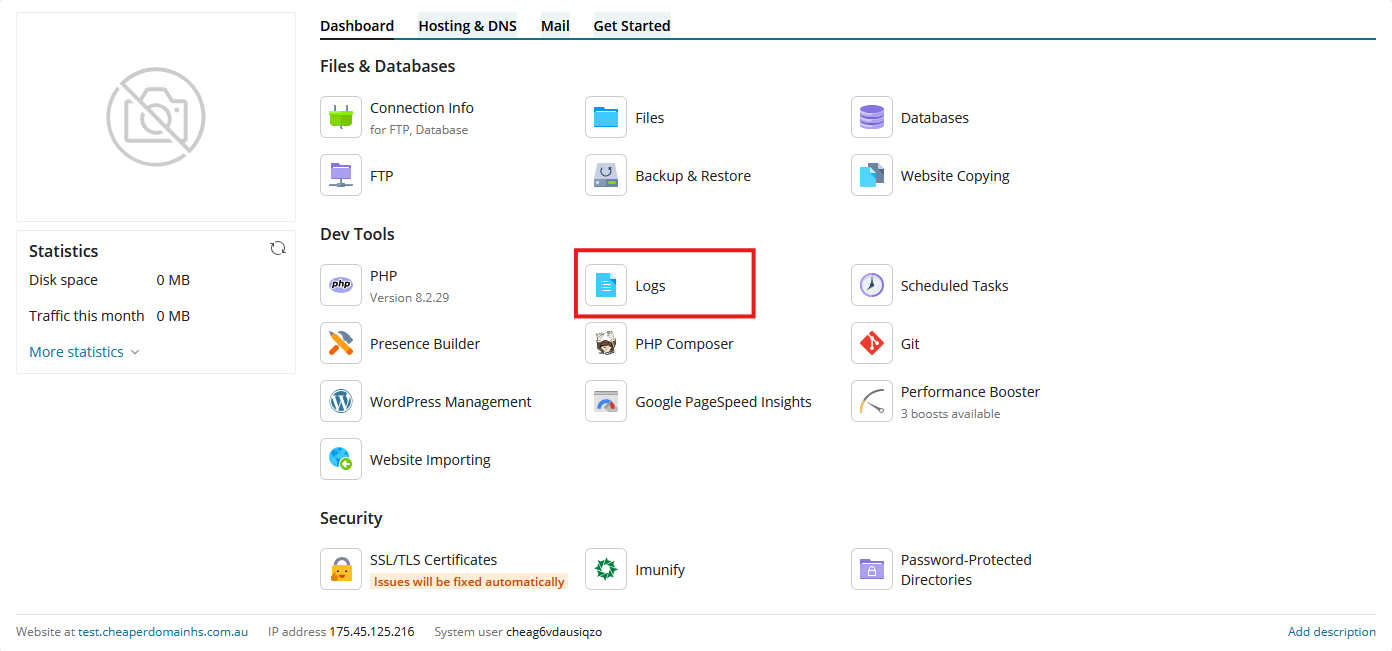The height and width of the screenshot is (651, 1392).
Task: Open Password-Protected Directories
Action: coord(965,570)
